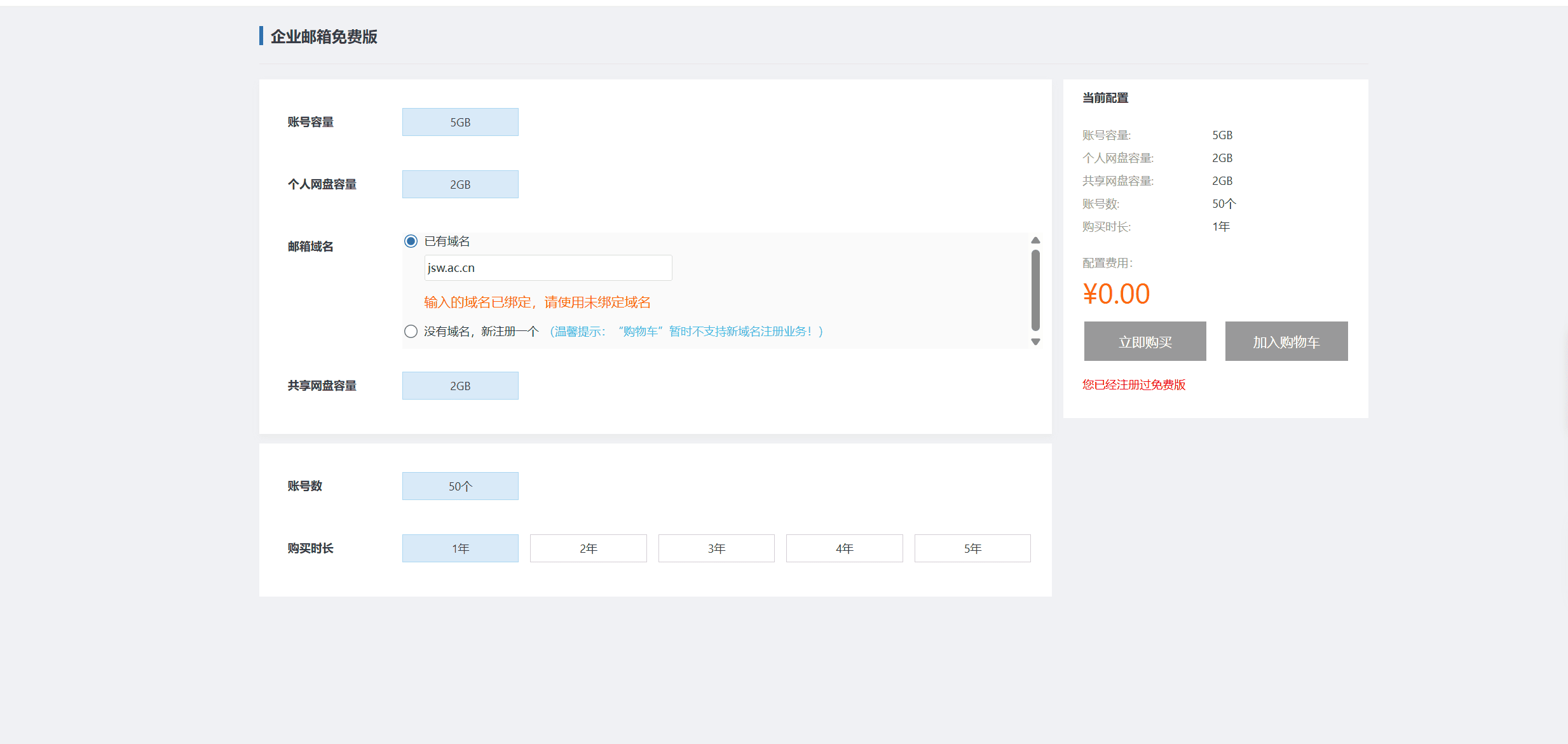This screenshot has width=1568, height=744.
Task: Select the 2年 purchase duration
Action: (x=588, y=548)
